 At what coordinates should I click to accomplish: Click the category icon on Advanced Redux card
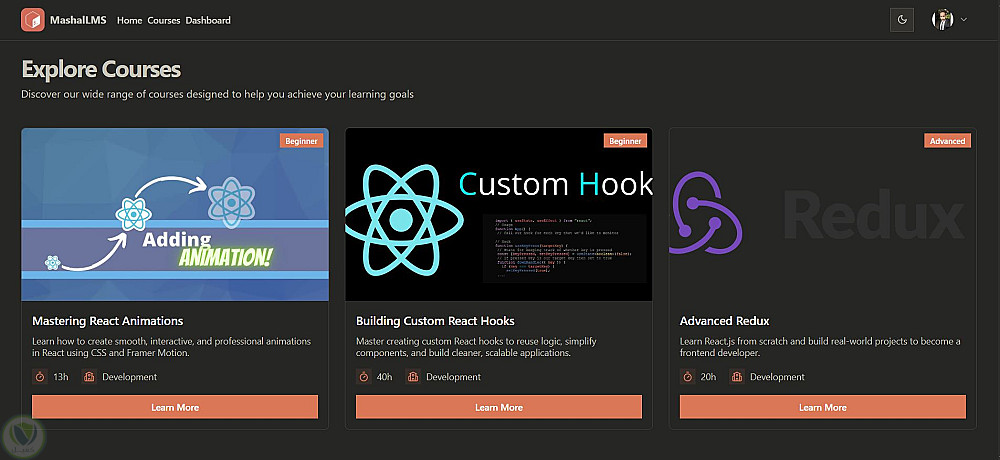tap(737, 377)
